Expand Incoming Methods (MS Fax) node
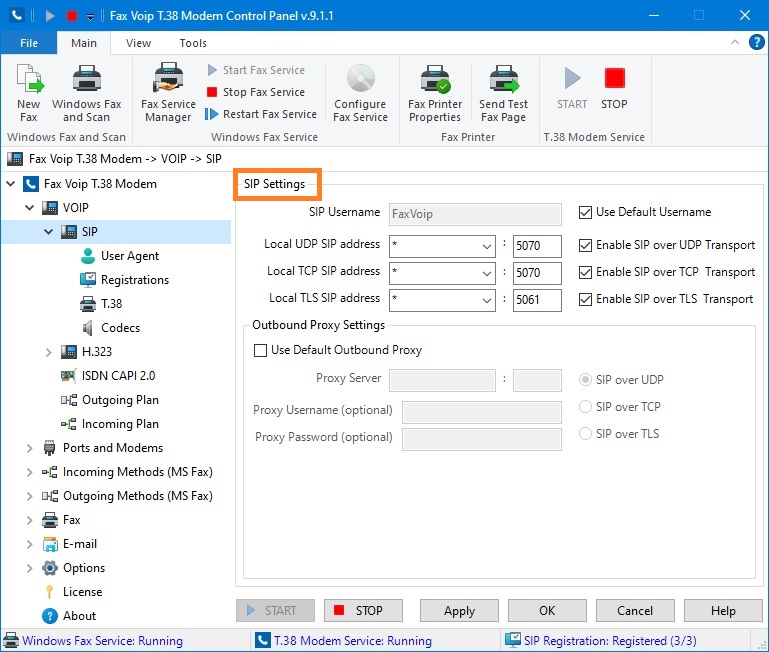769x652 pixels. pyautogui.click(x=29, y=472)
